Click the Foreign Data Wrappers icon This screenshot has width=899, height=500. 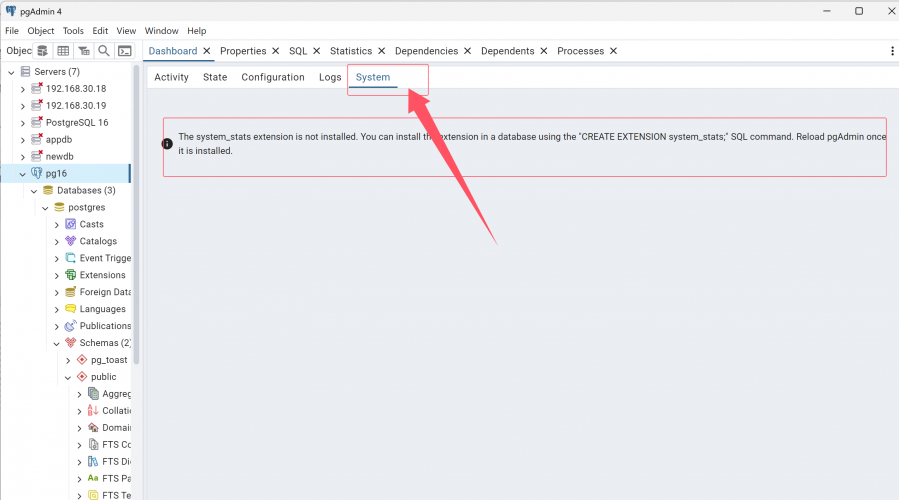click(x=71, y=291)
